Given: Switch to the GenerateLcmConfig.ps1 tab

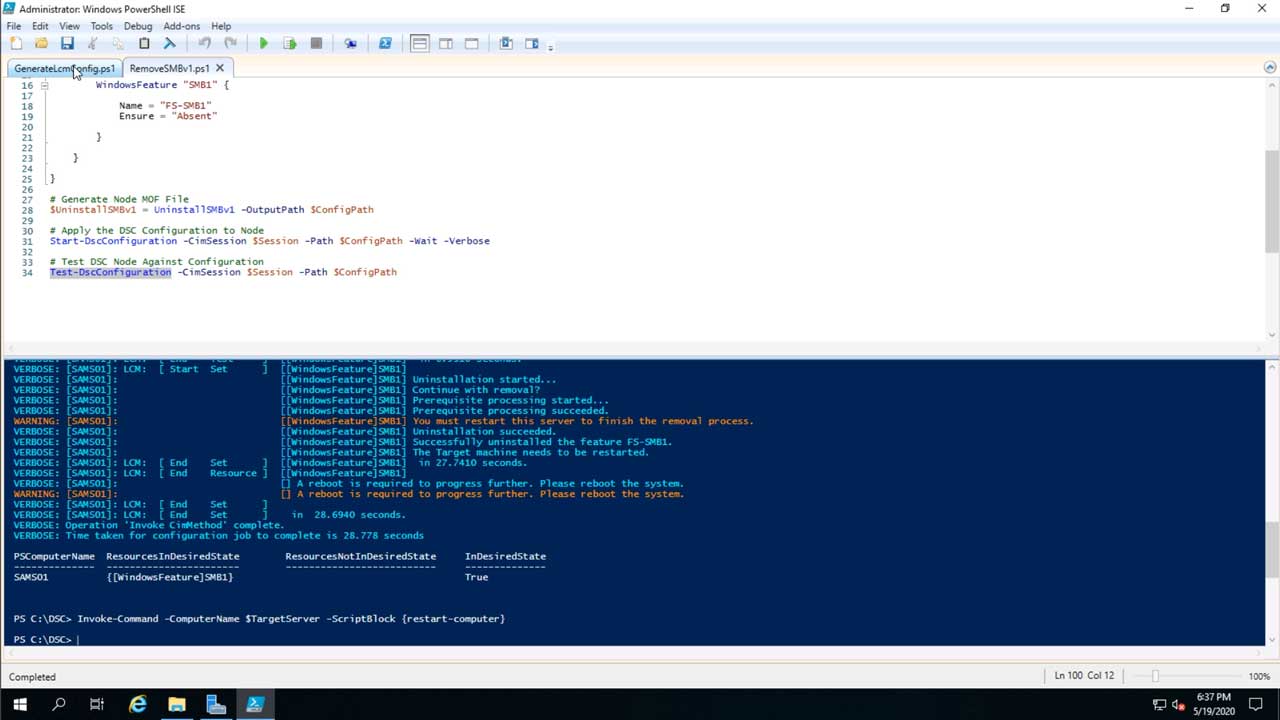Looking at the screenshot, I should (x=64, y=68).
